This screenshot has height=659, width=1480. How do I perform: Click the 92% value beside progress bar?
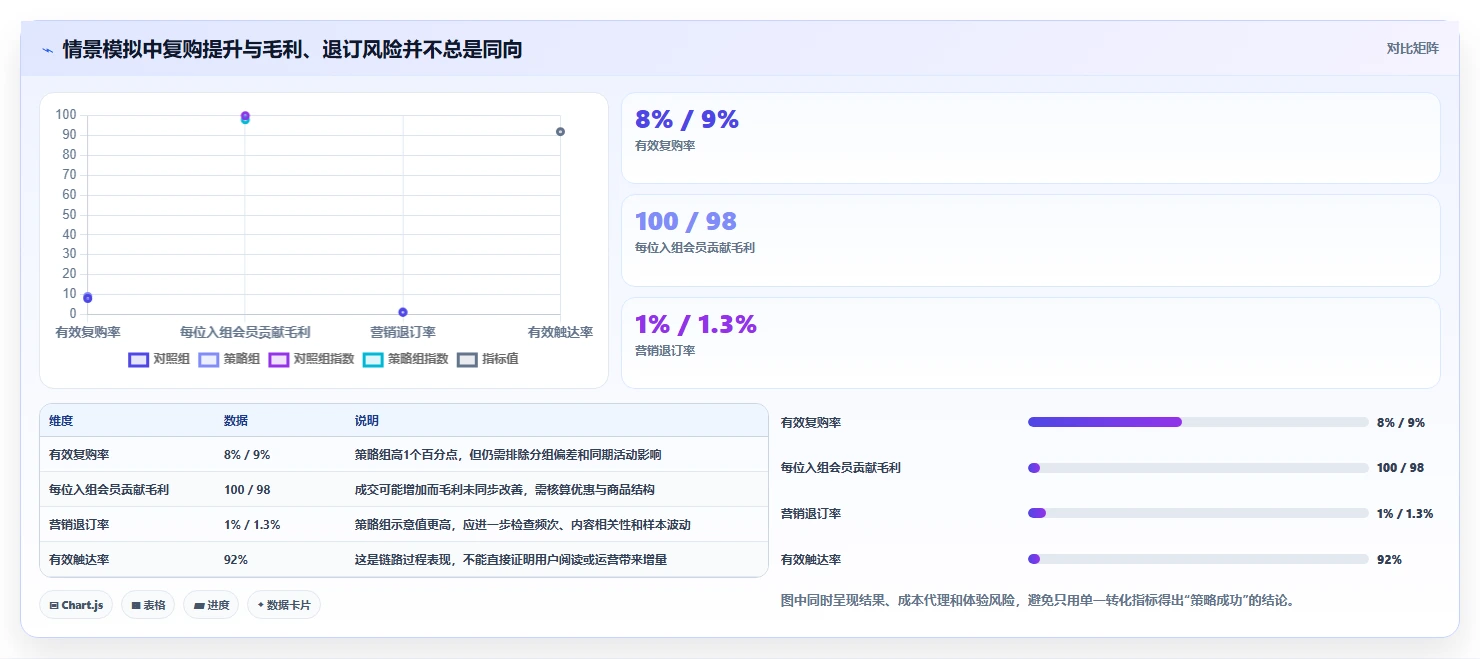point(1389,560)
